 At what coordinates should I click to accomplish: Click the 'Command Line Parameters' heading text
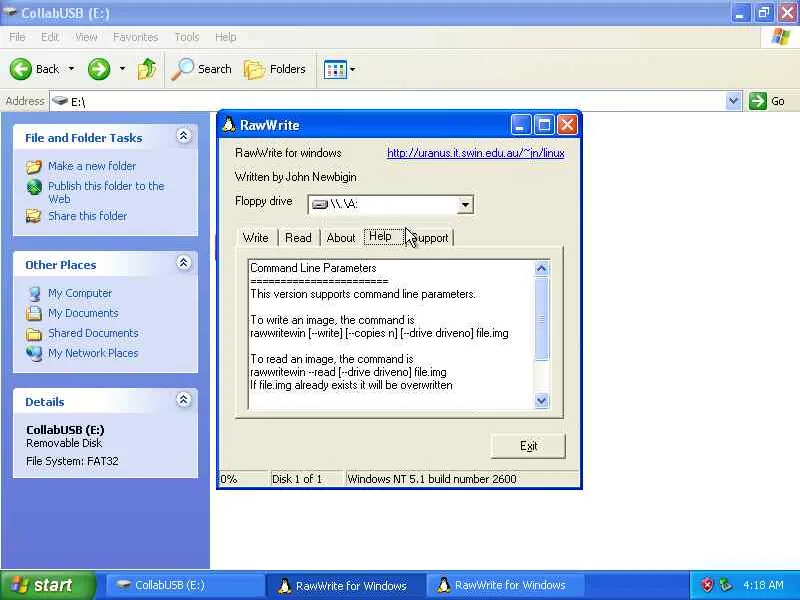(313, 268)
